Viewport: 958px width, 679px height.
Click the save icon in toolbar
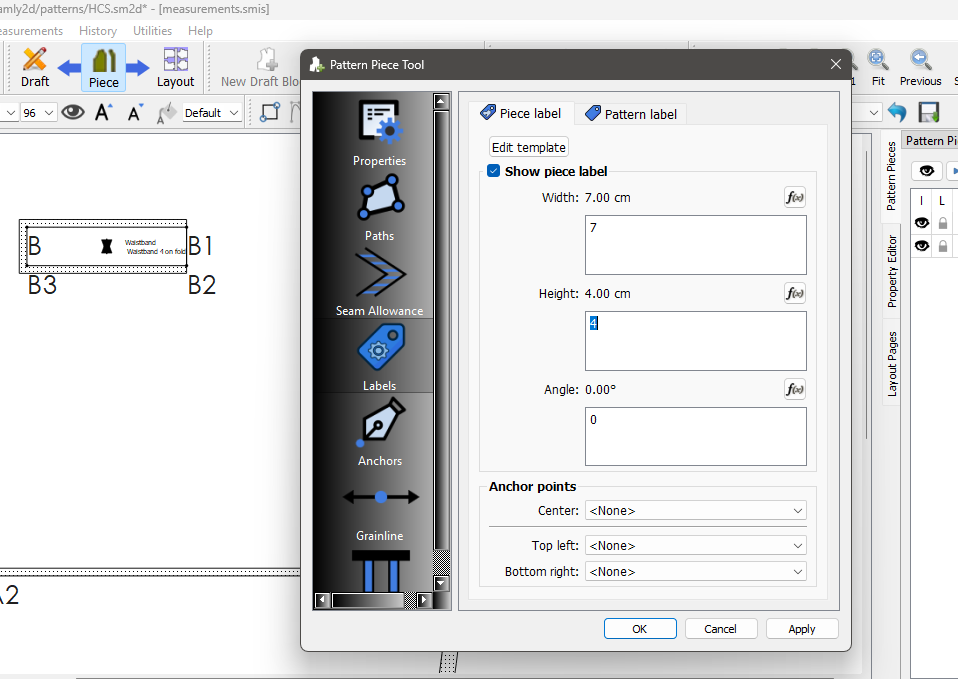coord(929,112)
